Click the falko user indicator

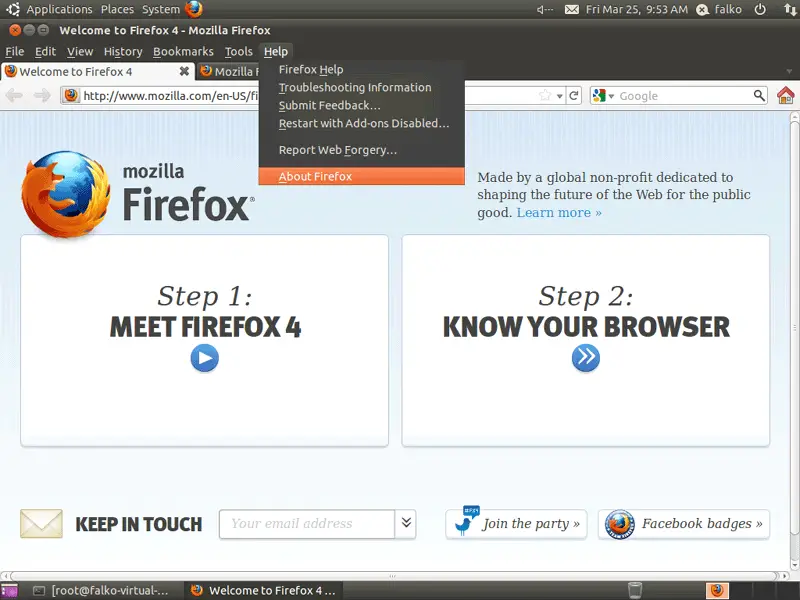(x=719, y=9)
